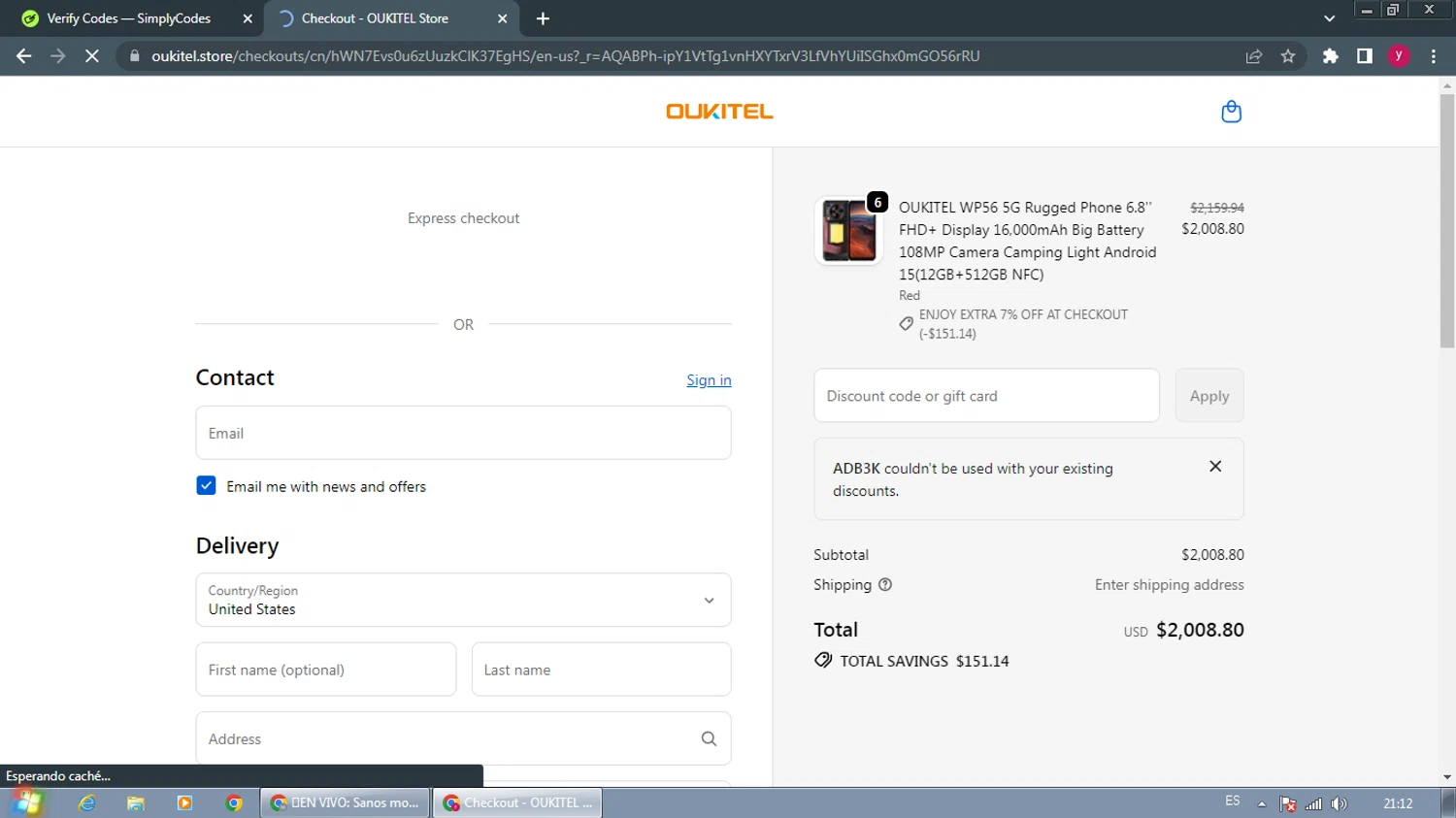This screenshot has height=818, width=1456.
Task: Click the page vertical scrollbar
Action: click(1447, 221)
